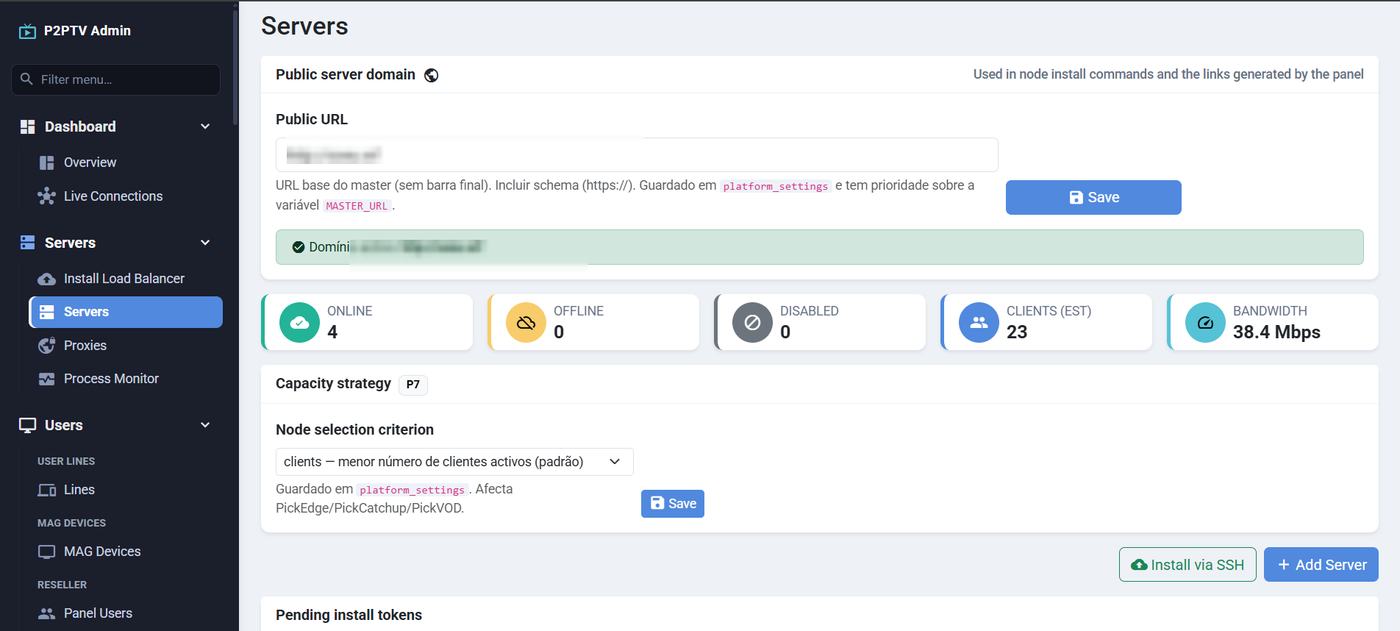Click the CLIENTS (EST) count 23

(1017, 333)
